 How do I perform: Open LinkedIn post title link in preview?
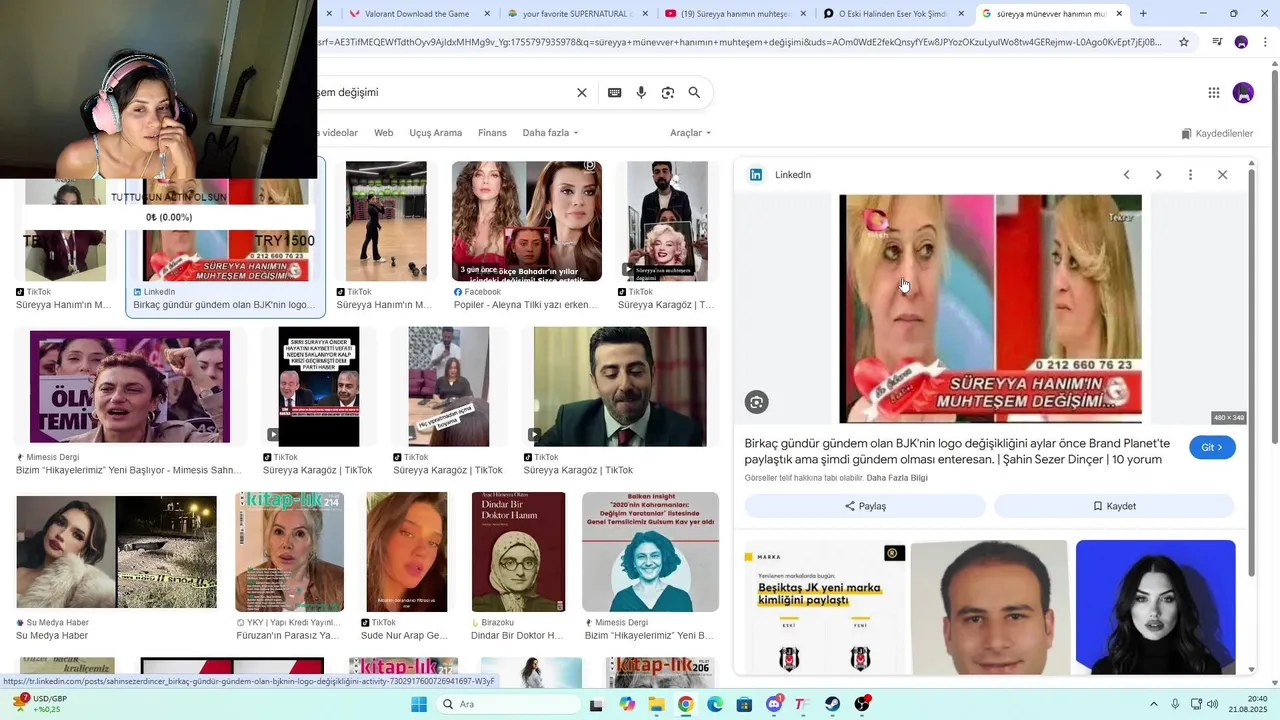(x=957, y=451)
